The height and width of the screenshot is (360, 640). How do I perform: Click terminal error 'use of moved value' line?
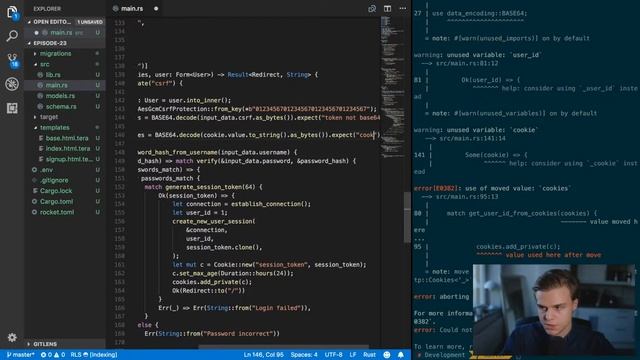click(493, 188)
